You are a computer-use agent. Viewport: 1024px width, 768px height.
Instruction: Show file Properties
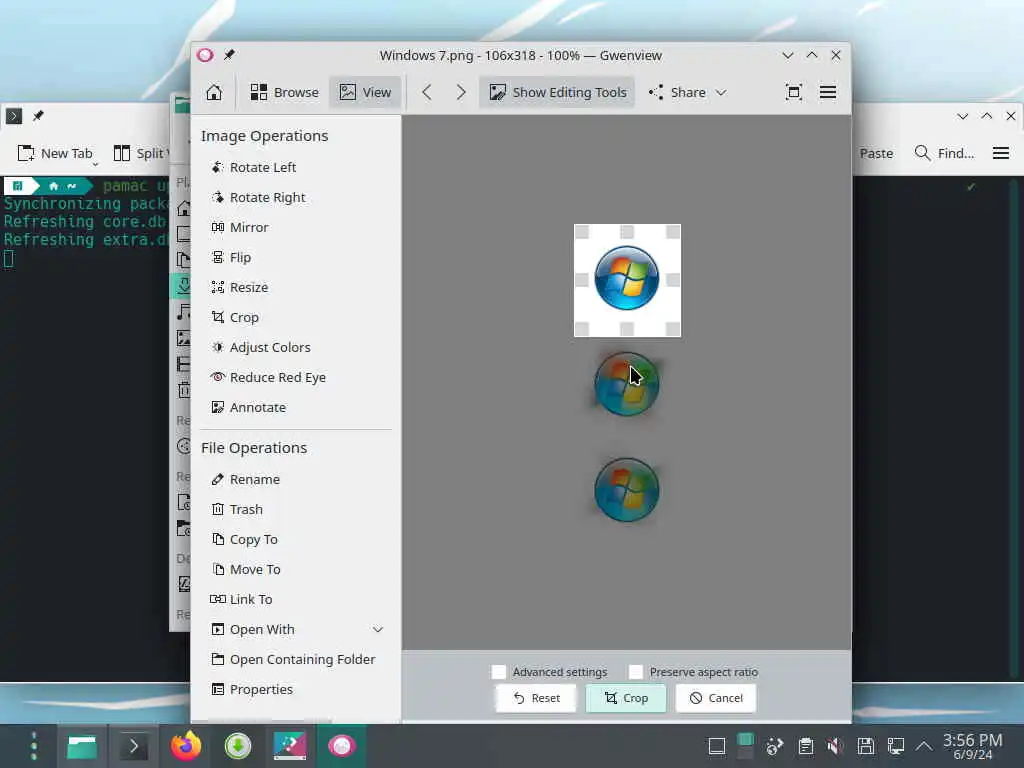tap(251, 690)
